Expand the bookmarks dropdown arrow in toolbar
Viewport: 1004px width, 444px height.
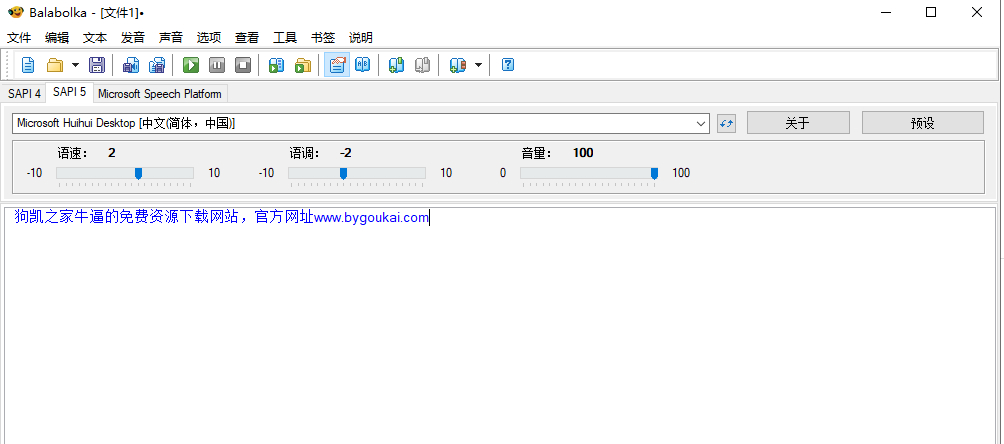tap(478, 65)
